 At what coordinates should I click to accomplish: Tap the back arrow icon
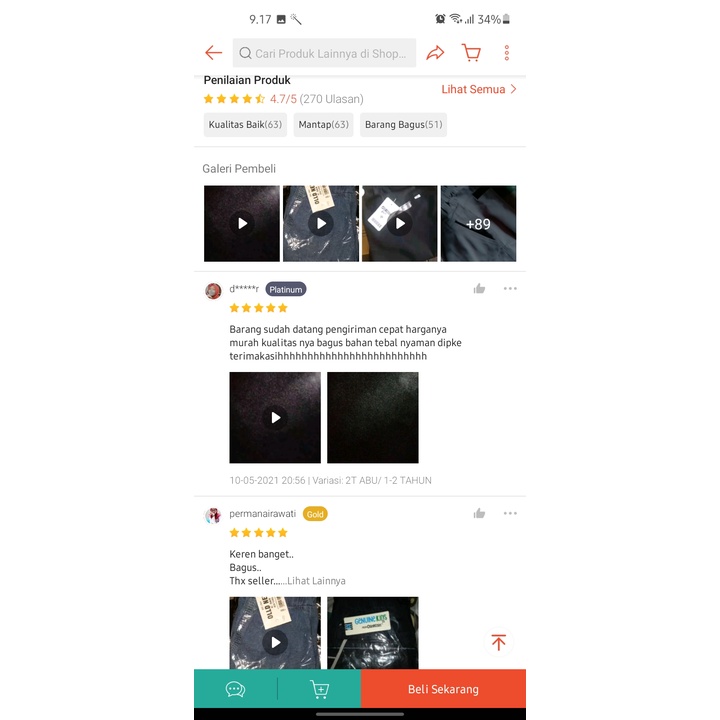coord(214,53)
